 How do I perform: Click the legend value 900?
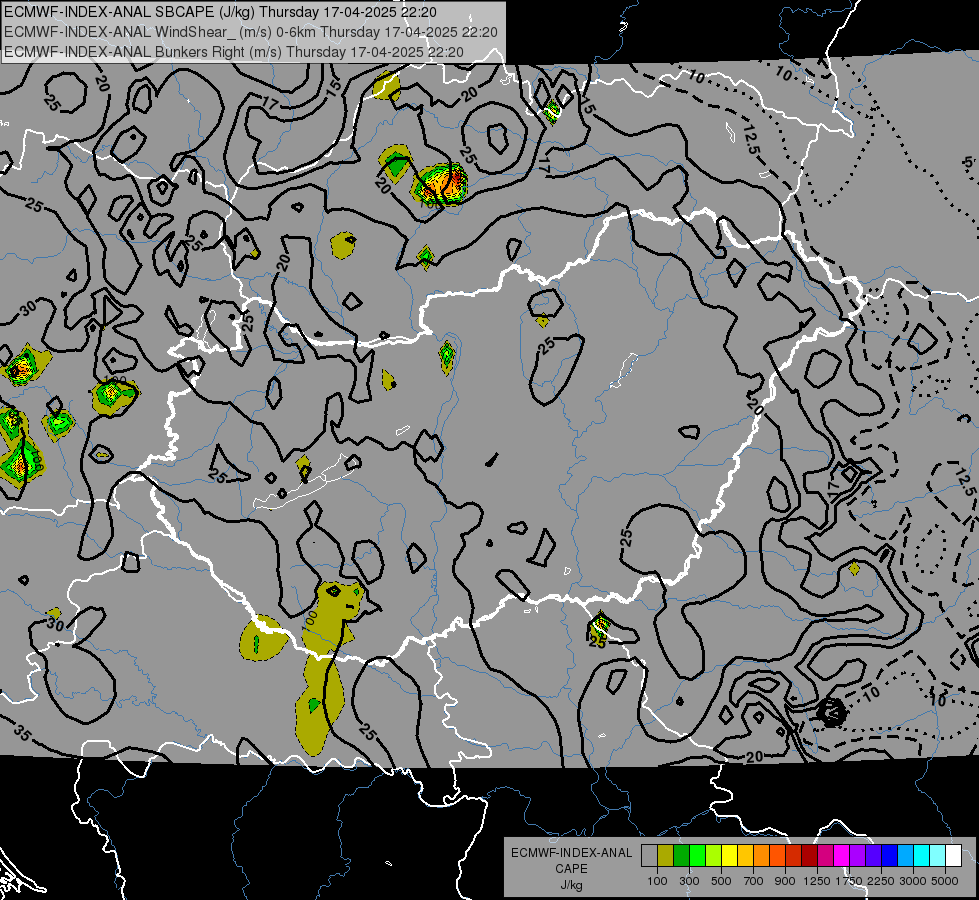coord(785,881)
